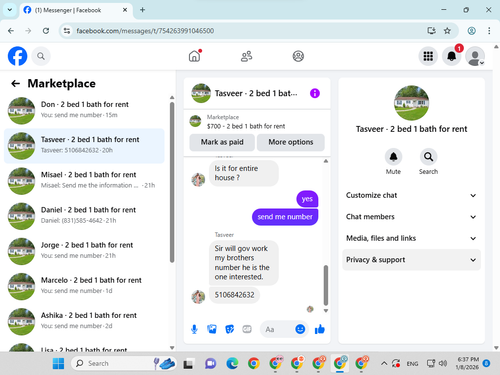Image resolution: width=500 pixels, height=375 pixels.
Task: Go to the Home feed icon
Action: point(195,56)
